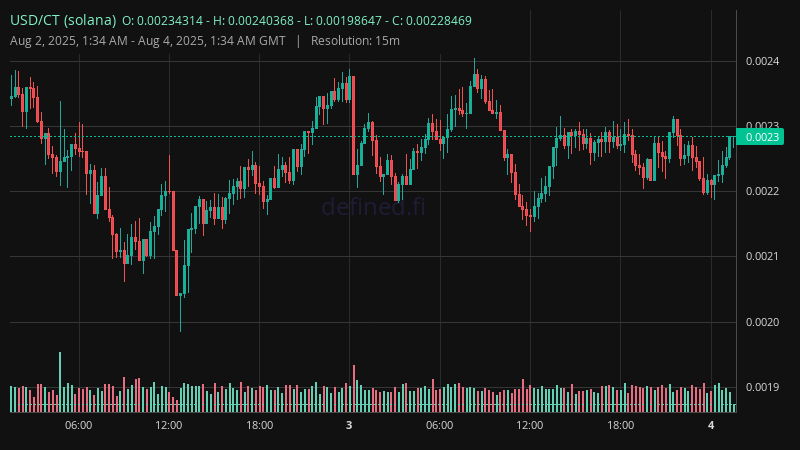Image resolution: width=800 pixels, height=450 pixels.
Task: Click the highest-wick candle near the 0.0024 peak
Action: [x=474, y=73]
